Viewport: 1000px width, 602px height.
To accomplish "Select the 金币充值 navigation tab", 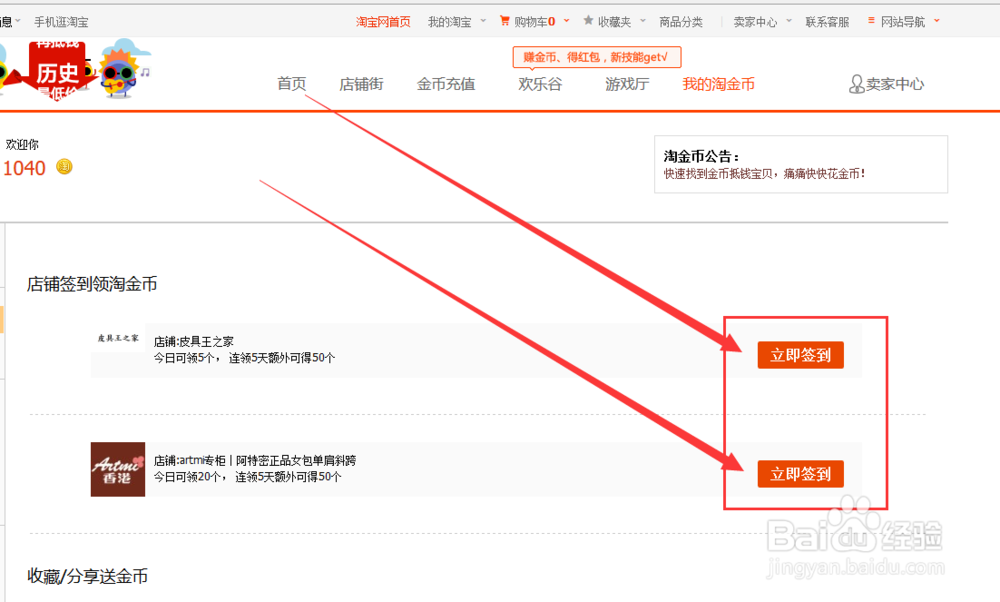I will pos(446,84).
